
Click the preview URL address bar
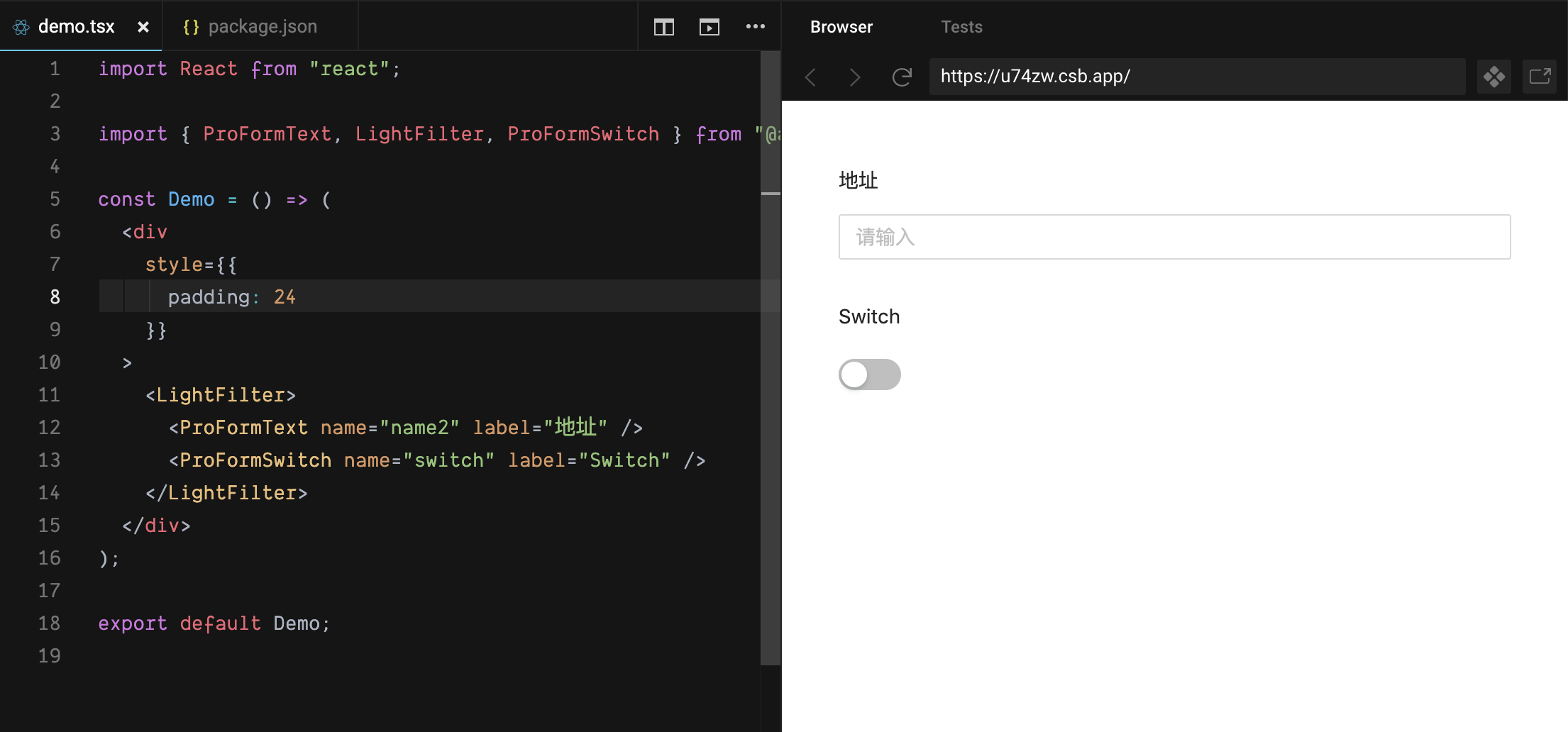tap(1198, 77)
